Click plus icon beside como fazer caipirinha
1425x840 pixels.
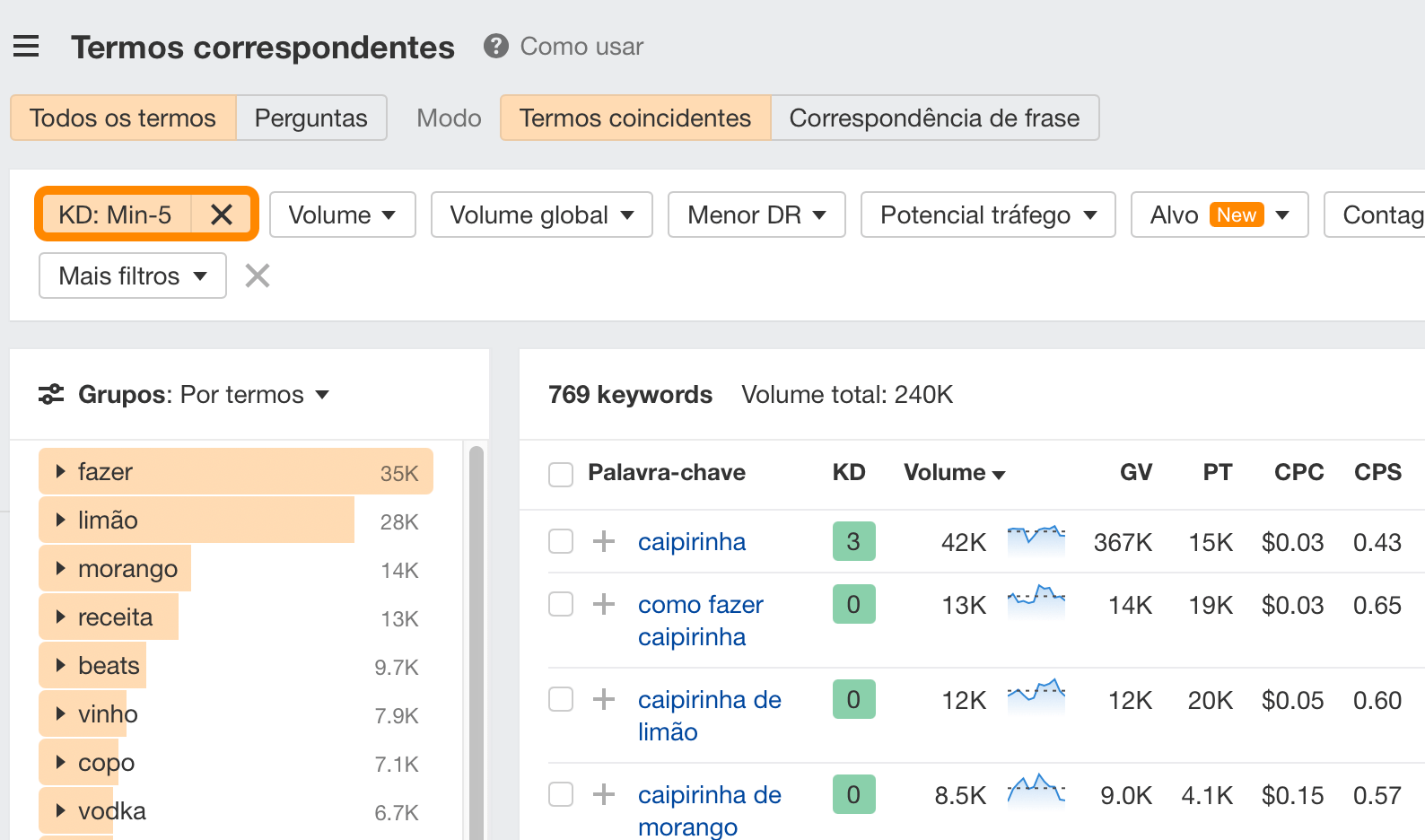click(x=604, y=604)
